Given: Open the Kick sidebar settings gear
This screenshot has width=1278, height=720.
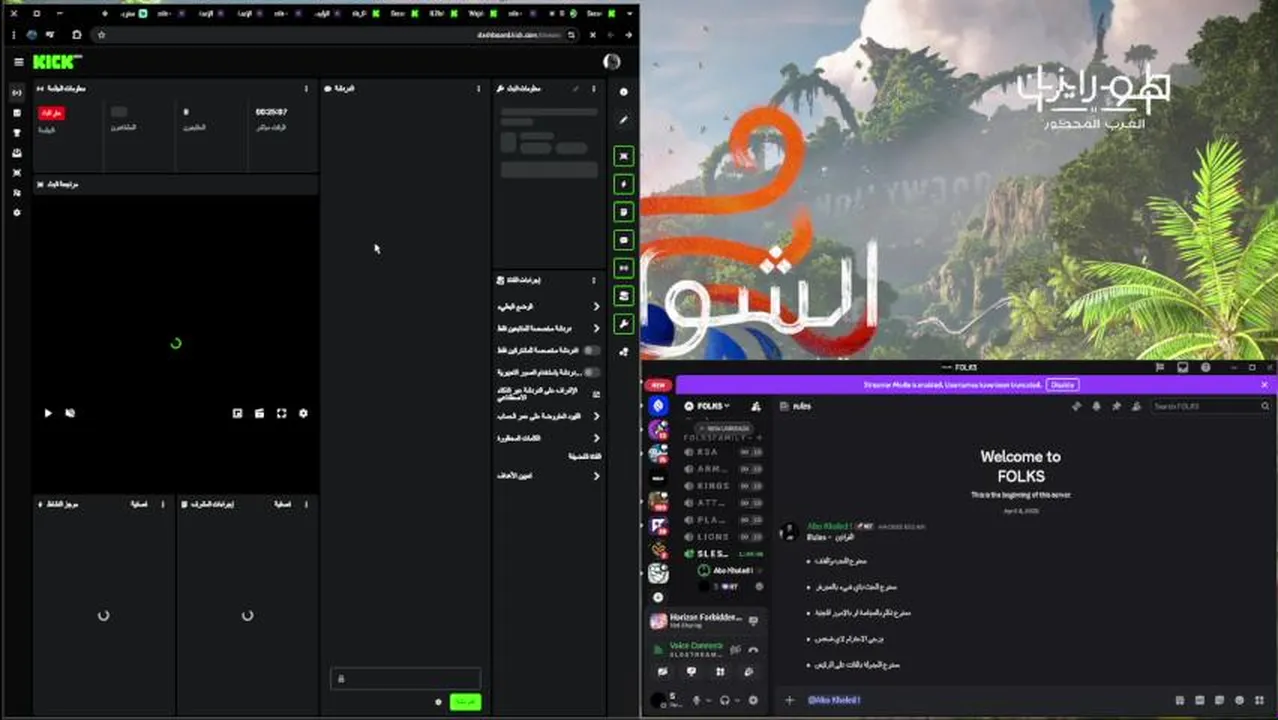Looking at the screenshot, I should tap(17, 213).
